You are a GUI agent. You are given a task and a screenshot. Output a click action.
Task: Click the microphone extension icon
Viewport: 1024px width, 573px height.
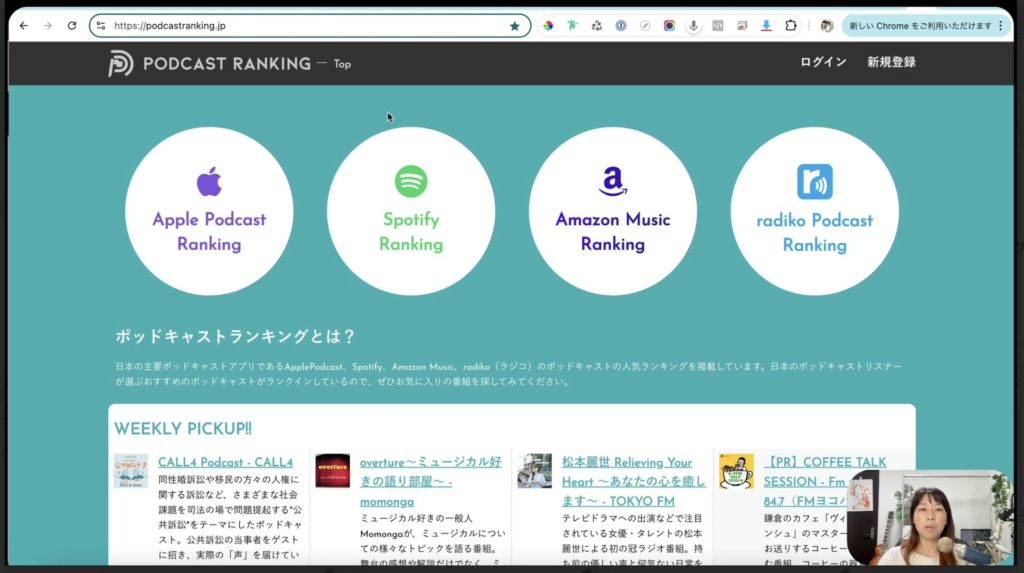pyautogui.click(x=693, y=26)
